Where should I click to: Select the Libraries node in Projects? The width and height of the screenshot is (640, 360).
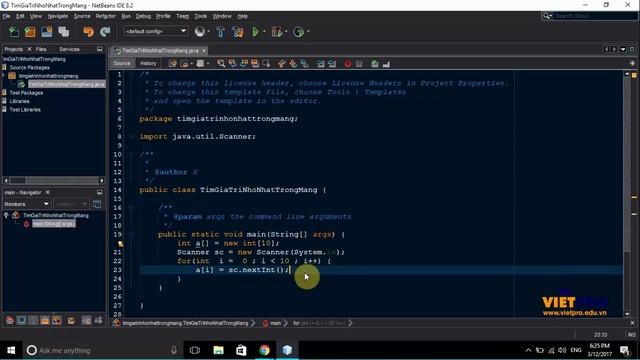(19, 101)
